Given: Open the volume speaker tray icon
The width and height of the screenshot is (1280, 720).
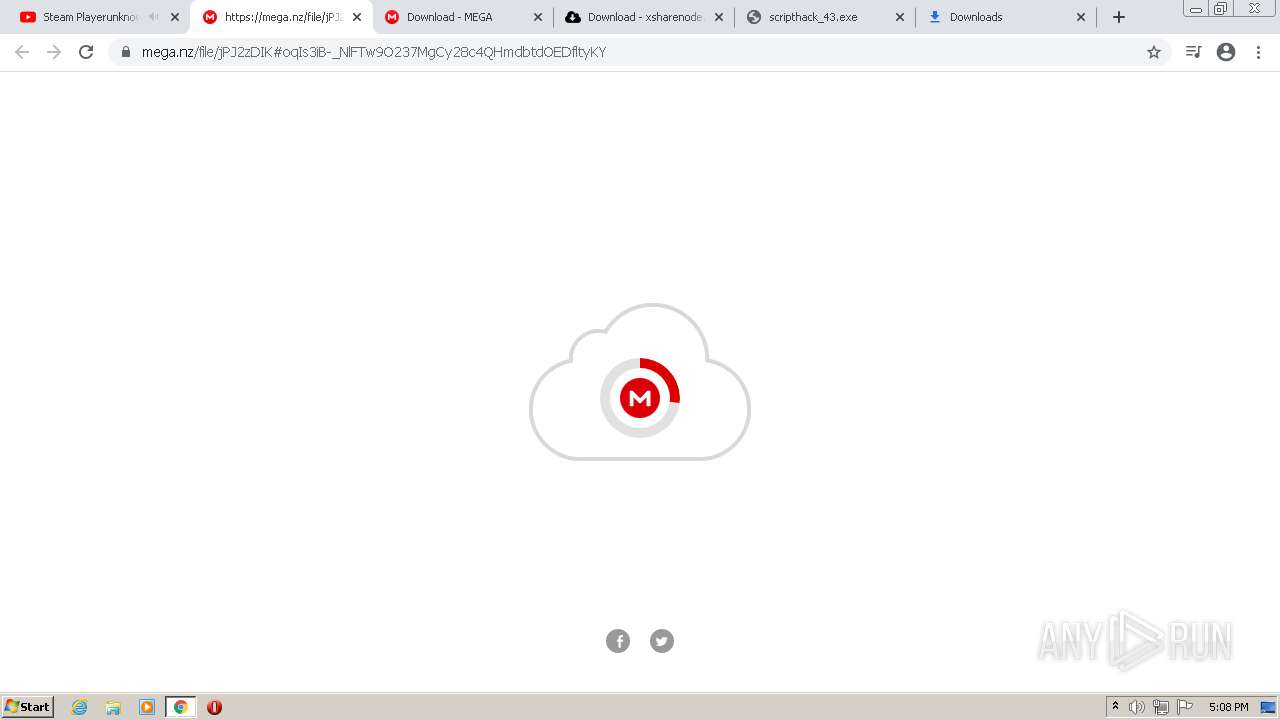Looking at the screenshot, I should (1137, 707).
